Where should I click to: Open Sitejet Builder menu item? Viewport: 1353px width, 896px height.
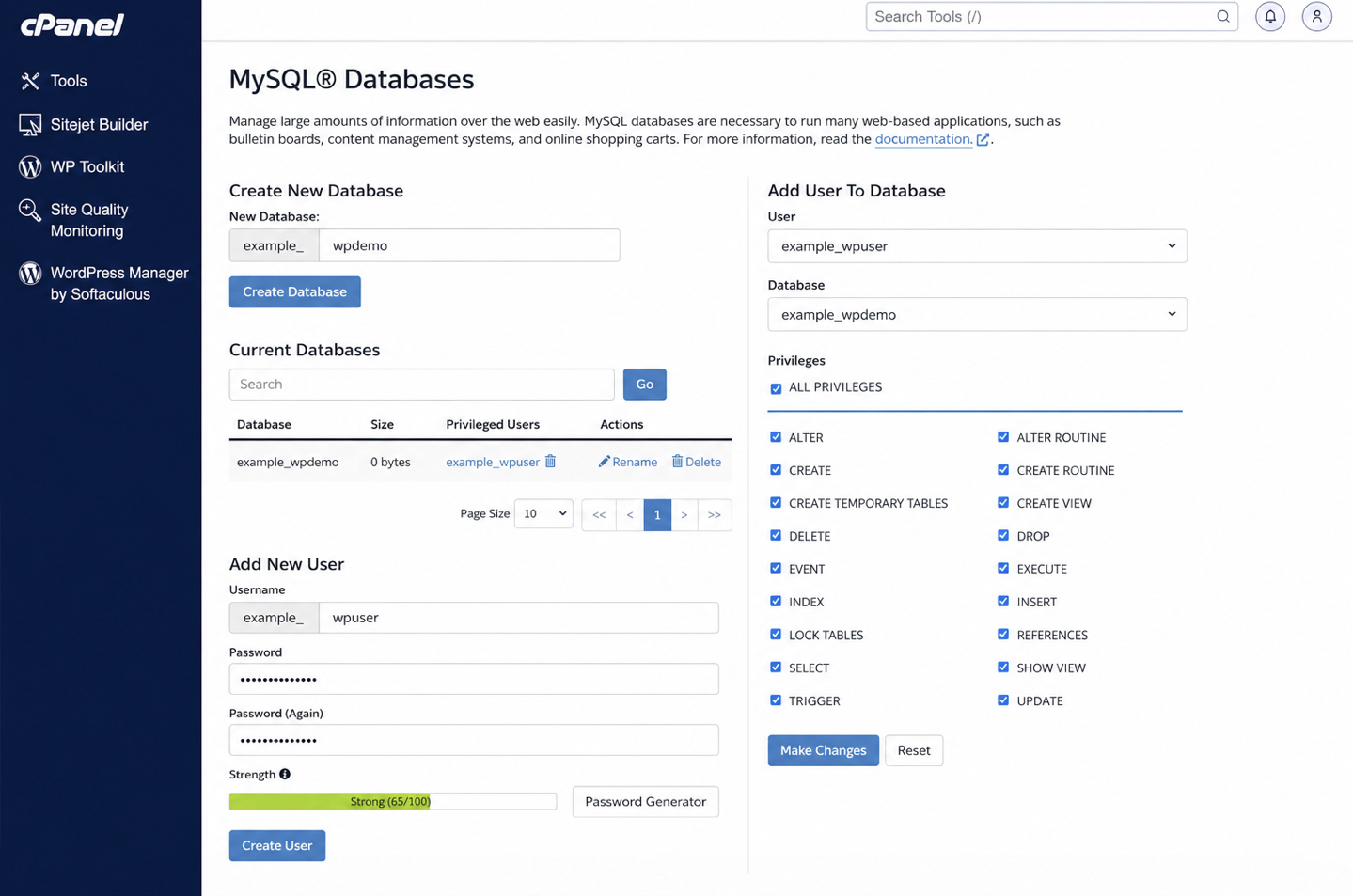99,124
